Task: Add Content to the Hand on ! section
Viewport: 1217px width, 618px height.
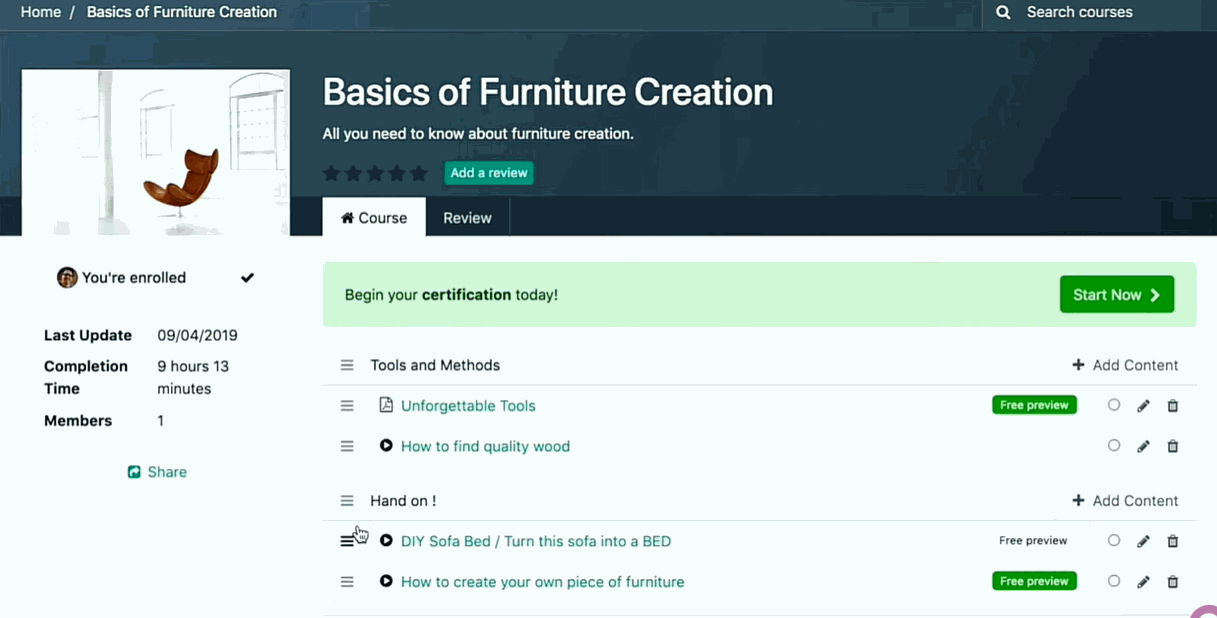Action: point(1125,501)
